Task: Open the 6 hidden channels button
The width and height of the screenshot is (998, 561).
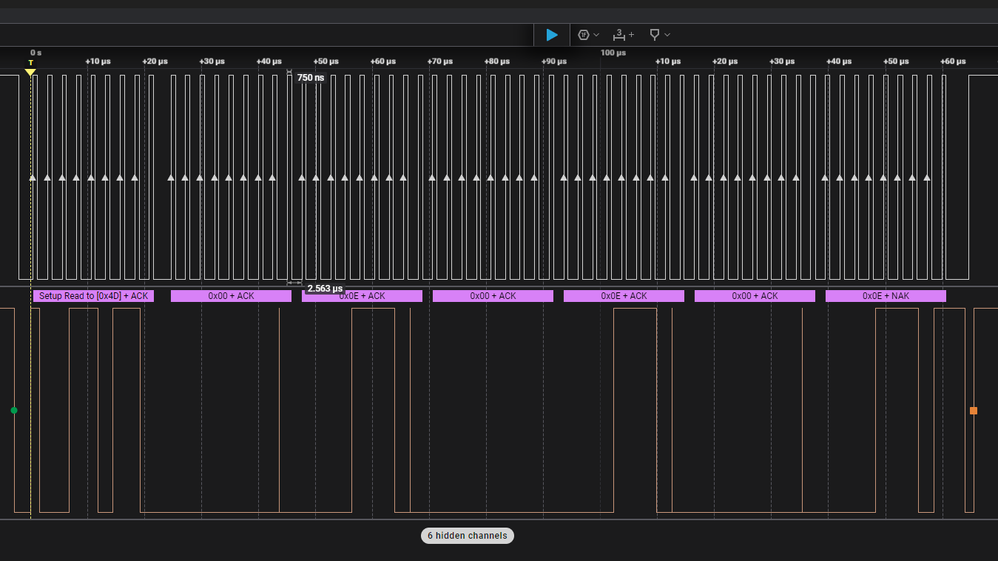Action: 467,536
